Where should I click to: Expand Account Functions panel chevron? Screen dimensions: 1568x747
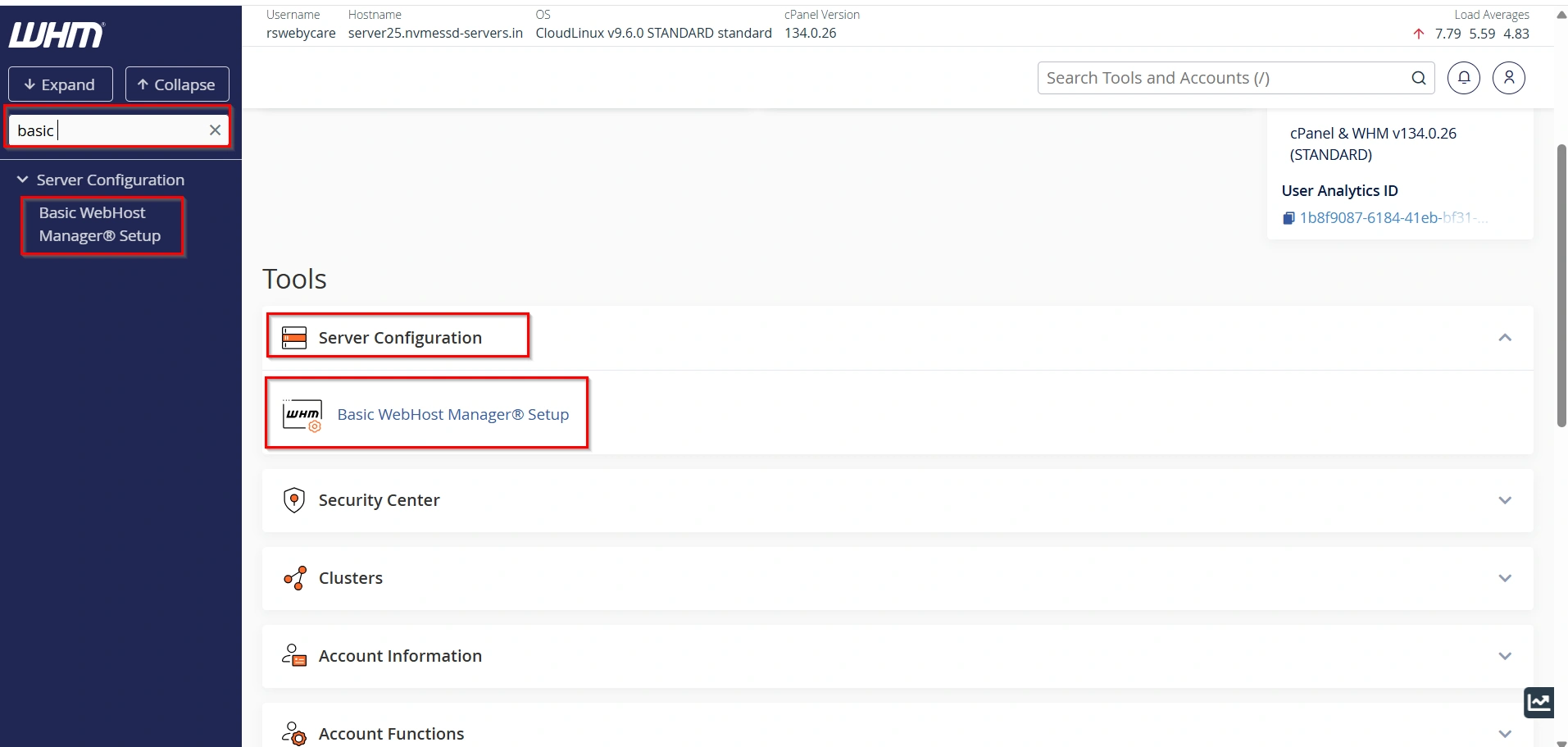pos(1505,734)
